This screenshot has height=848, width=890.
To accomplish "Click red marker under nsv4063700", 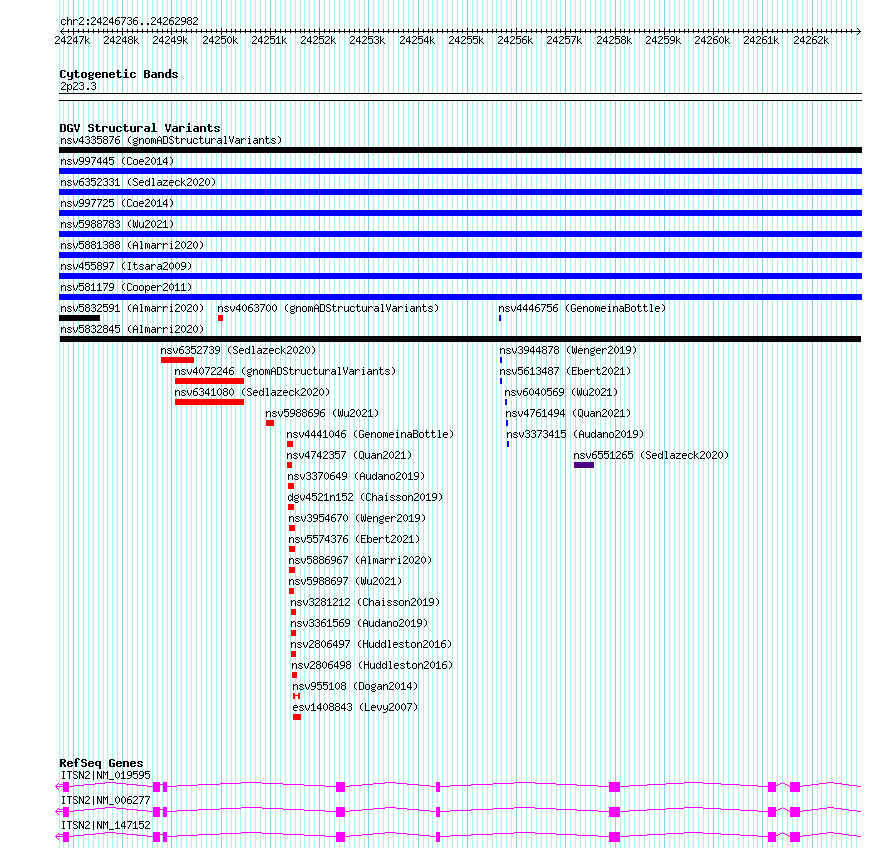I will (x=220, y=318).
